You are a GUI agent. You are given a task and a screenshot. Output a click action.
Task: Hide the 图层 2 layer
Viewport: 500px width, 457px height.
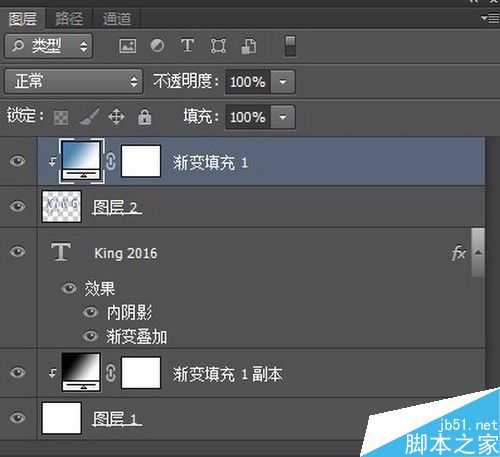tap(18, 207)
